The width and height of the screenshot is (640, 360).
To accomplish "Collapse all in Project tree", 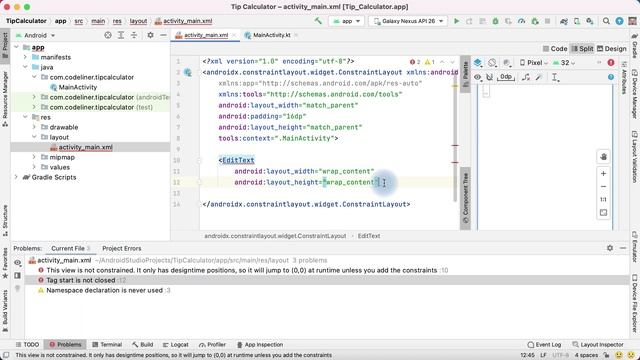I will pos(134,35).
